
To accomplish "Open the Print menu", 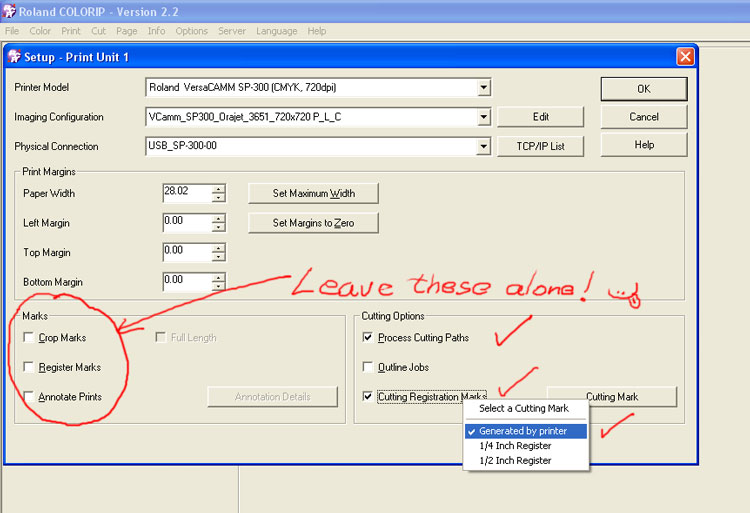I will tap(71, 31).
